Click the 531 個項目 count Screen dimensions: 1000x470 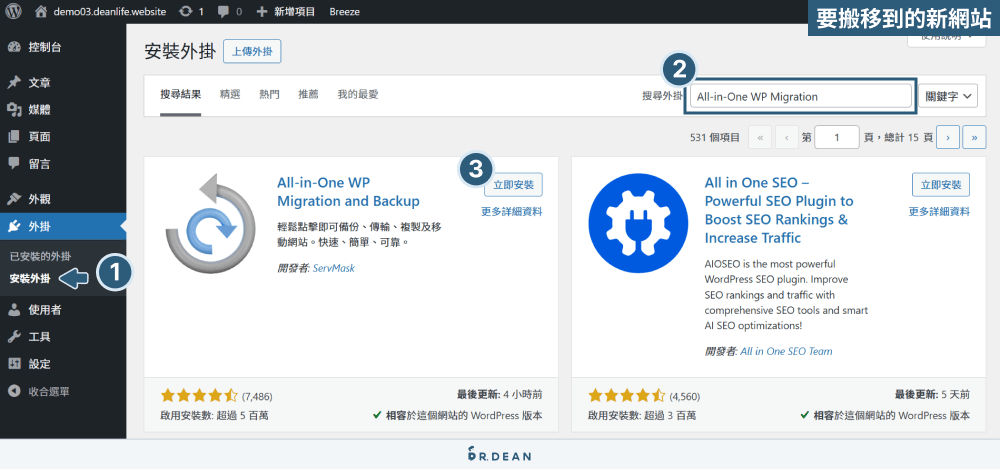[x=714, y=137]
